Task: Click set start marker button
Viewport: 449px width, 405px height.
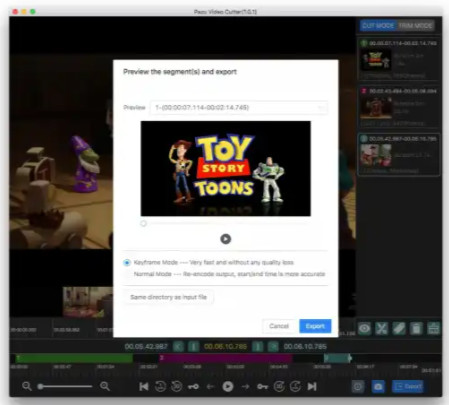Action: (194, 347)
